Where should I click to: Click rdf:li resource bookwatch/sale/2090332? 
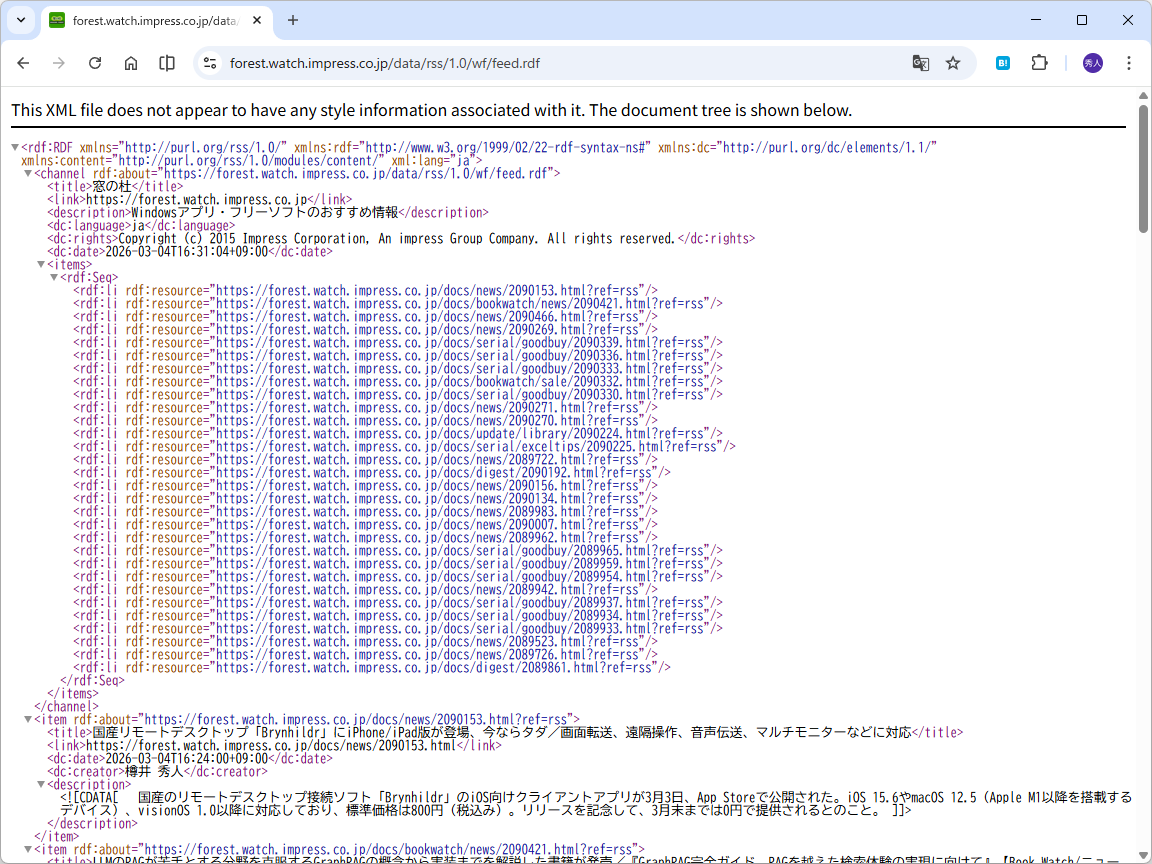coord(397,381)
